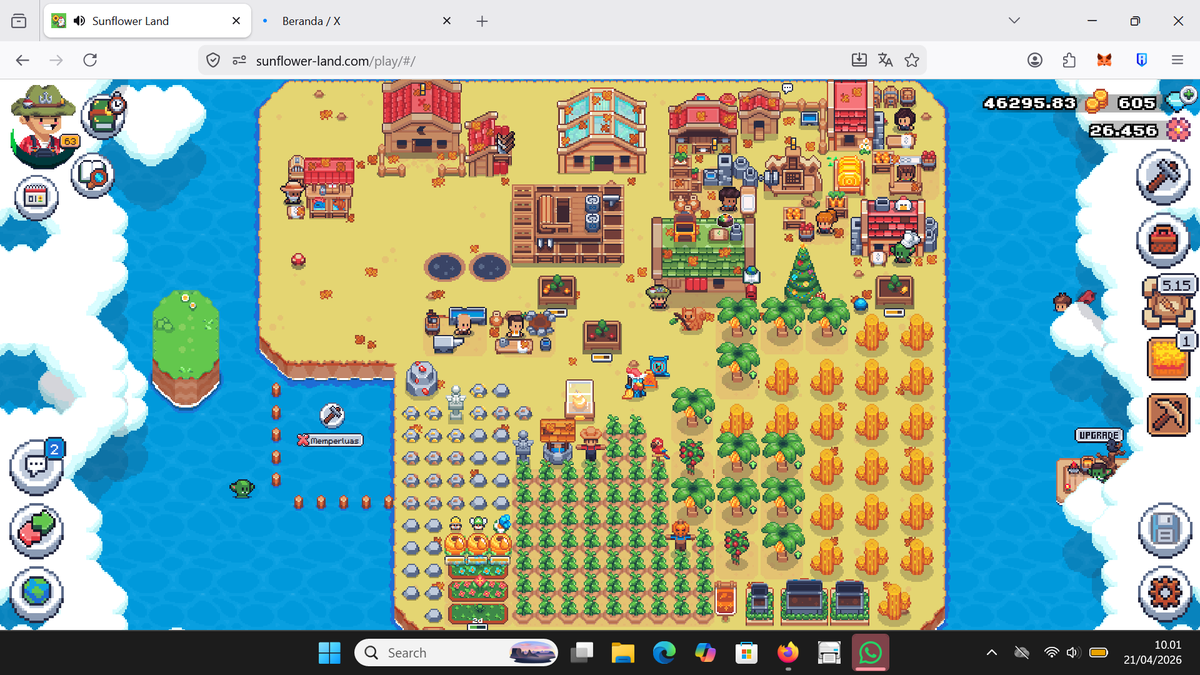Image resolution: width=1200 pixels, height=675 pixels.
Task: Open the Windows Start menu
Action: click(x=330, y=653)
